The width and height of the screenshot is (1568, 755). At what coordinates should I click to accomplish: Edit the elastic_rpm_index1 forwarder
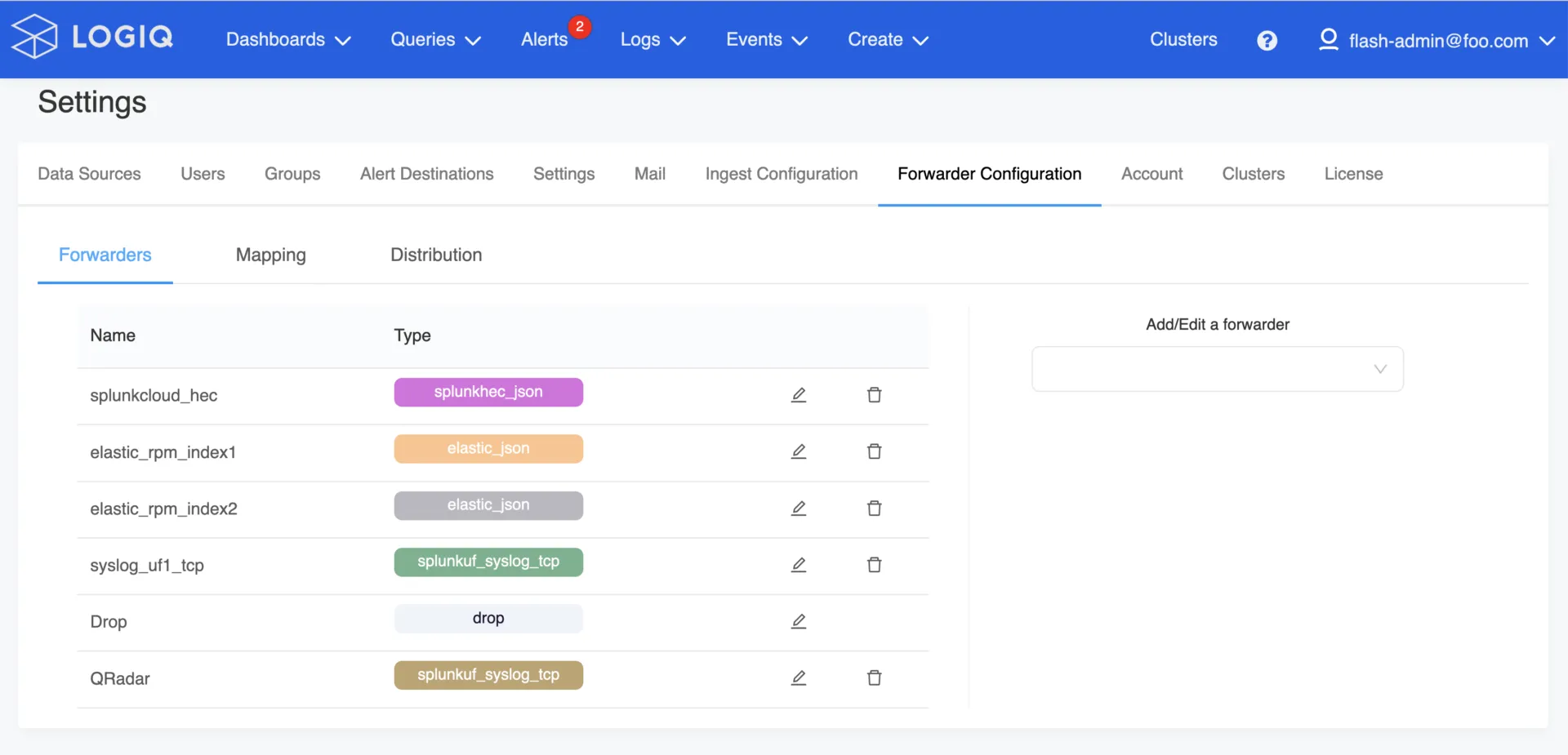tap(799, 451)
